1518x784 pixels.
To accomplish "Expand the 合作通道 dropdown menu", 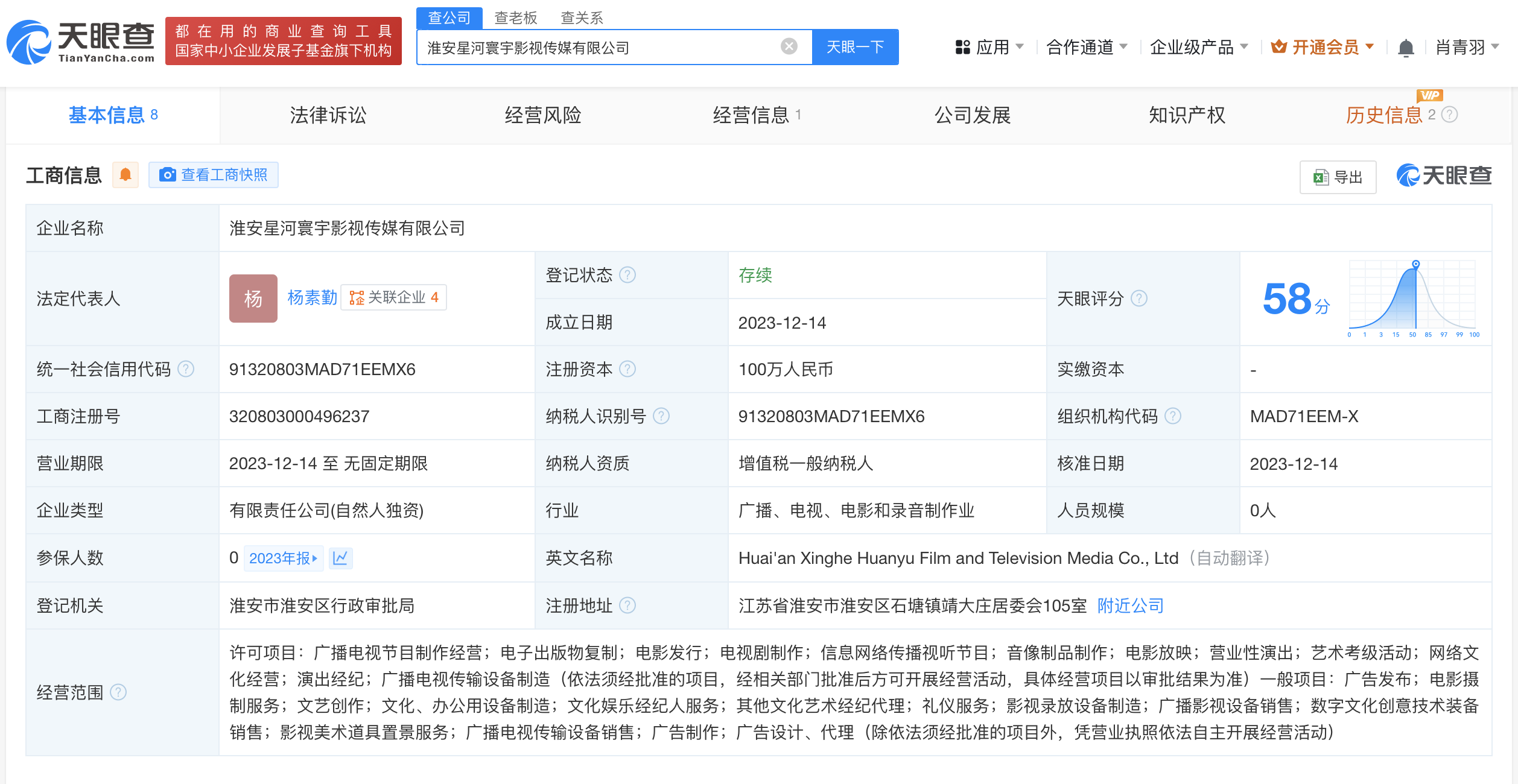I will tap(1086, 47).
